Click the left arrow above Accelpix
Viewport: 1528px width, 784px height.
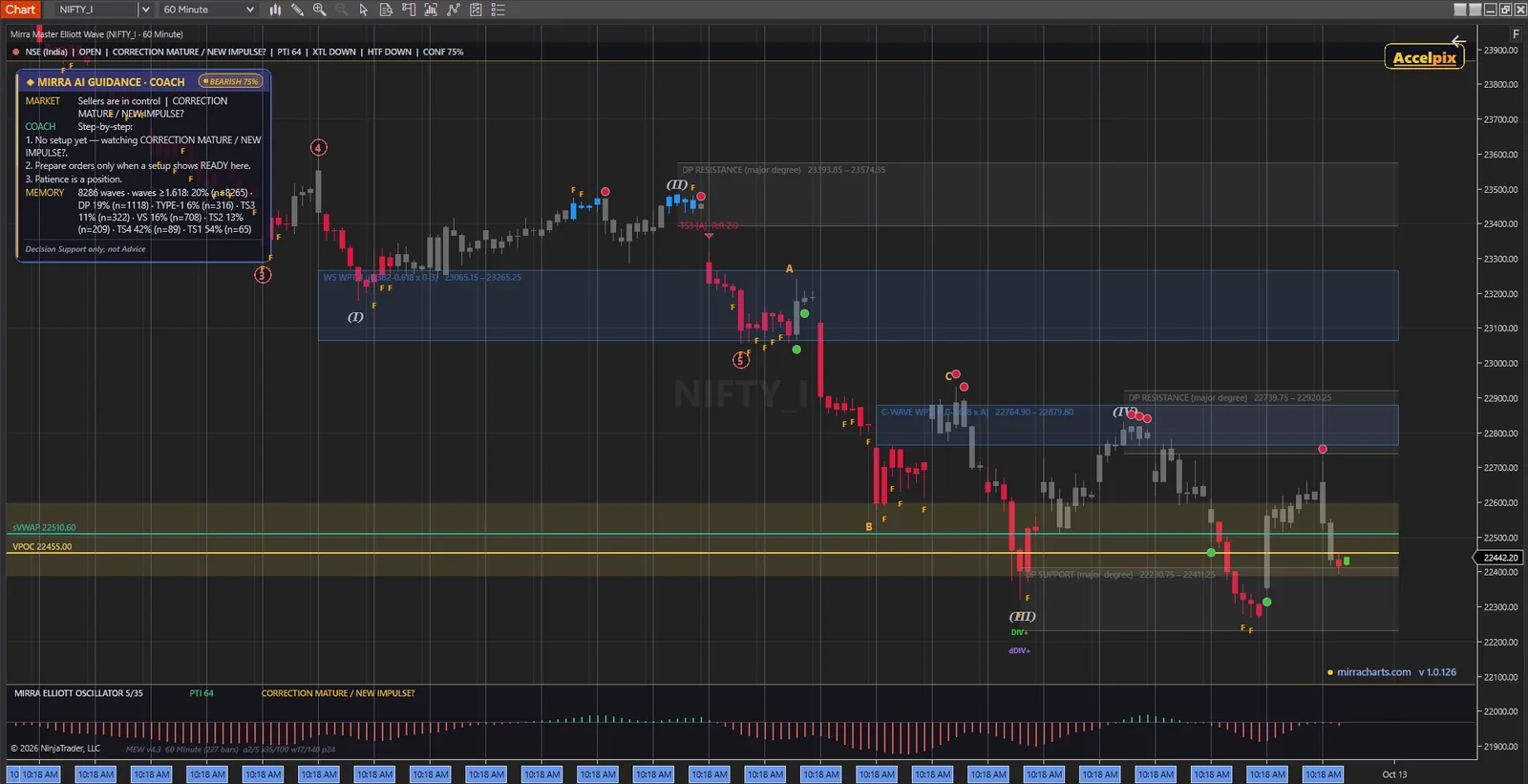coord(1457,41)
